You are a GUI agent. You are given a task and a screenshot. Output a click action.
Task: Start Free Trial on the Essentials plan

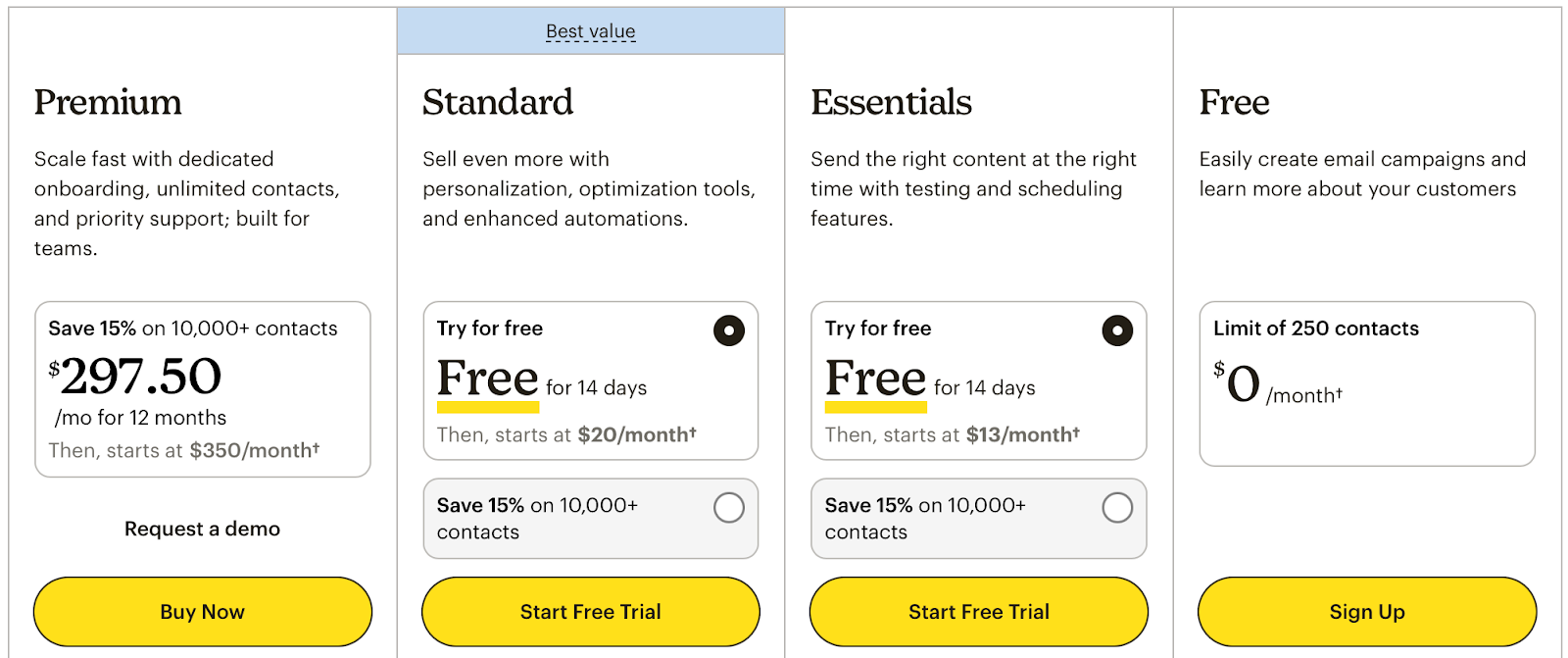click(x=978, y=611)
